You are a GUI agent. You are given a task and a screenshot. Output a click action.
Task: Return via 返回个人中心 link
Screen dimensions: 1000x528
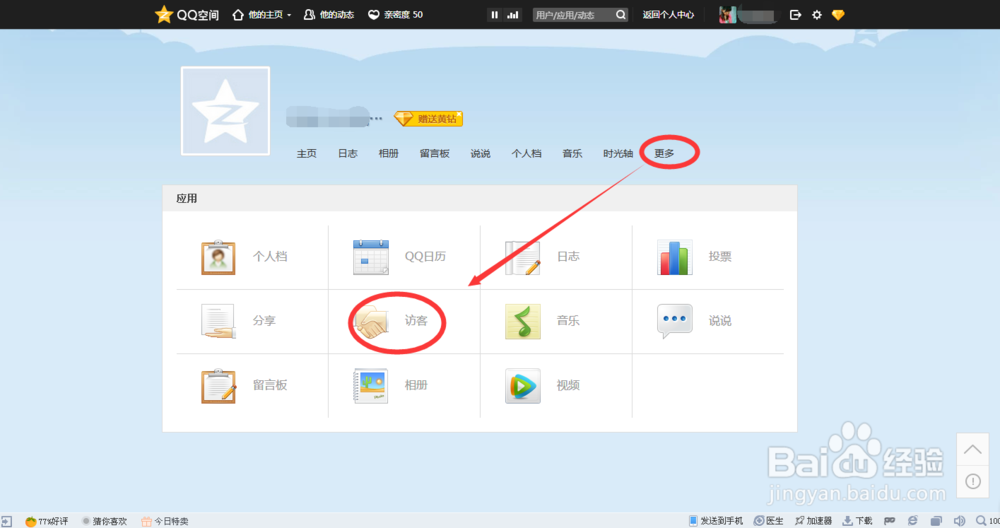coord(668,15)
